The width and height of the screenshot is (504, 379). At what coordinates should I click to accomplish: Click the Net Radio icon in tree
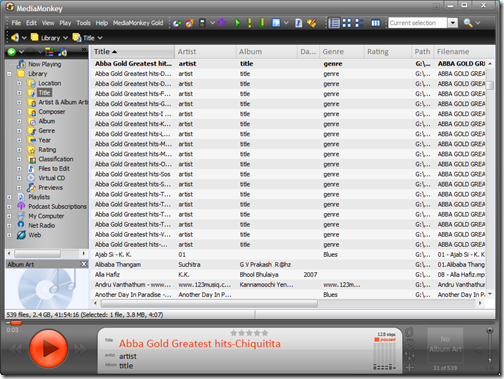pyautogui.click(x=21, y=225)
